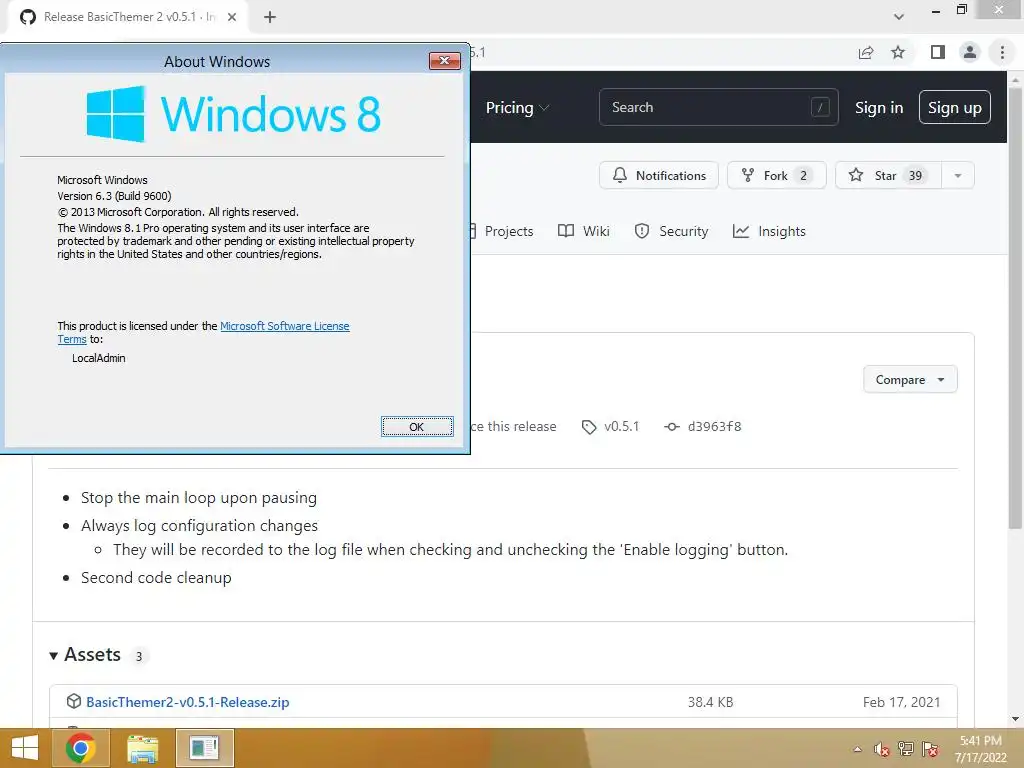Click the Chrome taskbar icon
The width and height of the screenshot is (1024, 768).
point(81,748)
